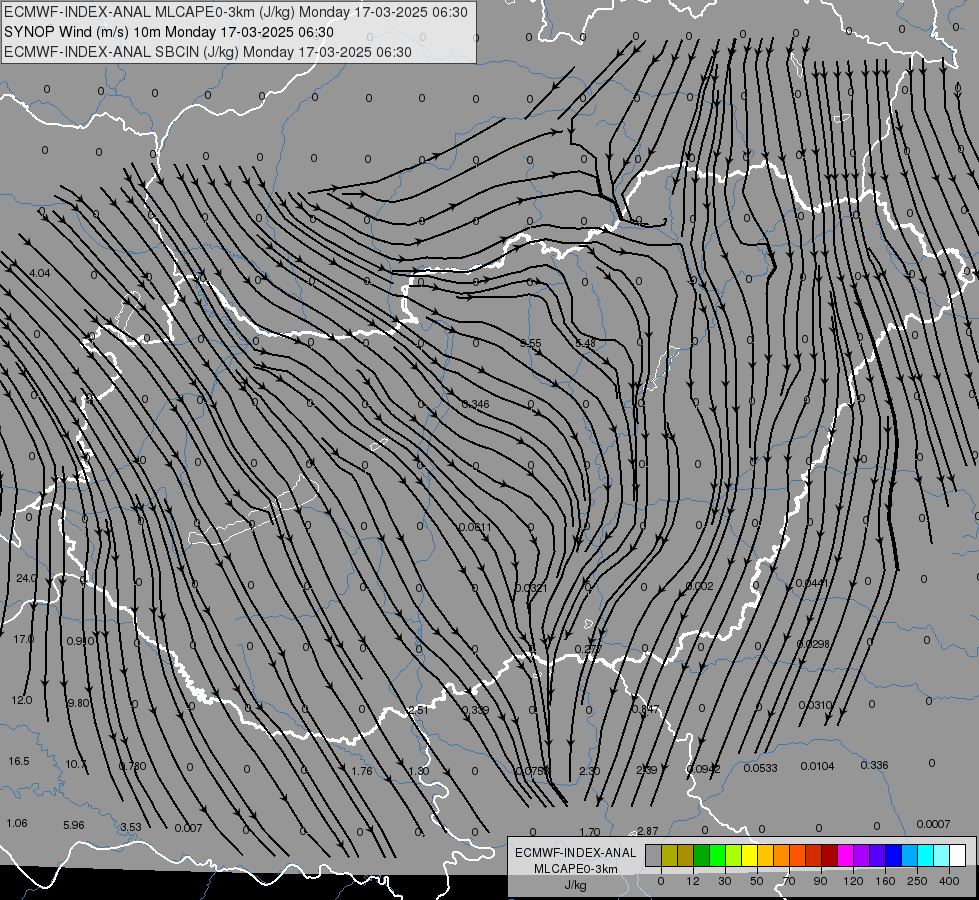
Task: Click the legend label MLCAPE0-3km
Action: 576,869
